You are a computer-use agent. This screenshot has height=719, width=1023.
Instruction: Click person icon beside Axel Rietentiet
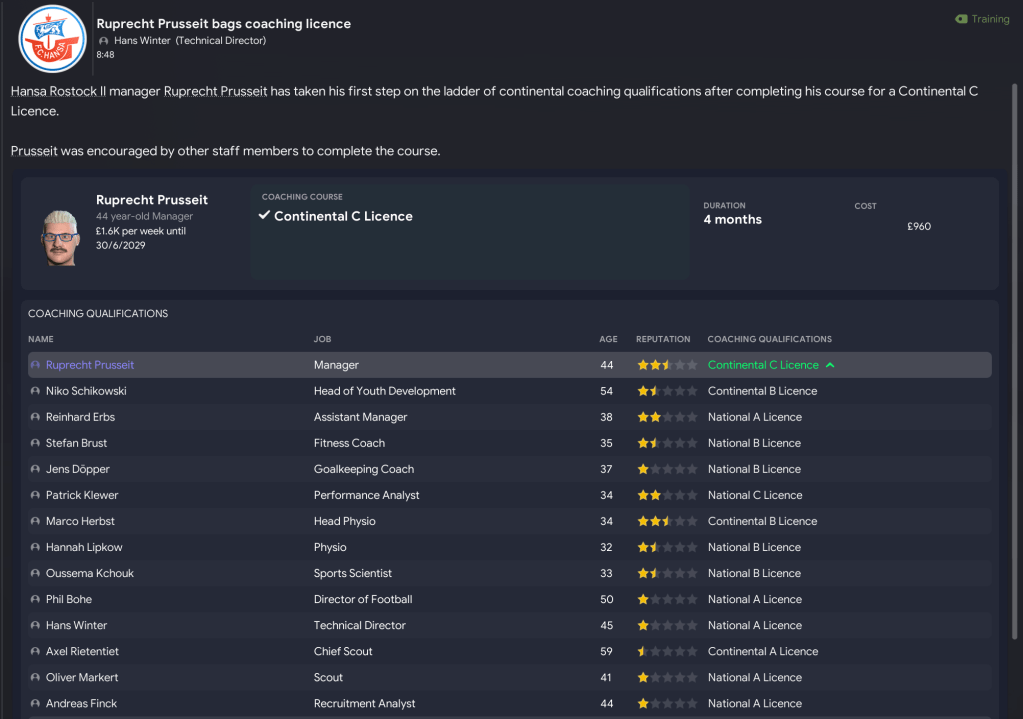click(36, 651)
